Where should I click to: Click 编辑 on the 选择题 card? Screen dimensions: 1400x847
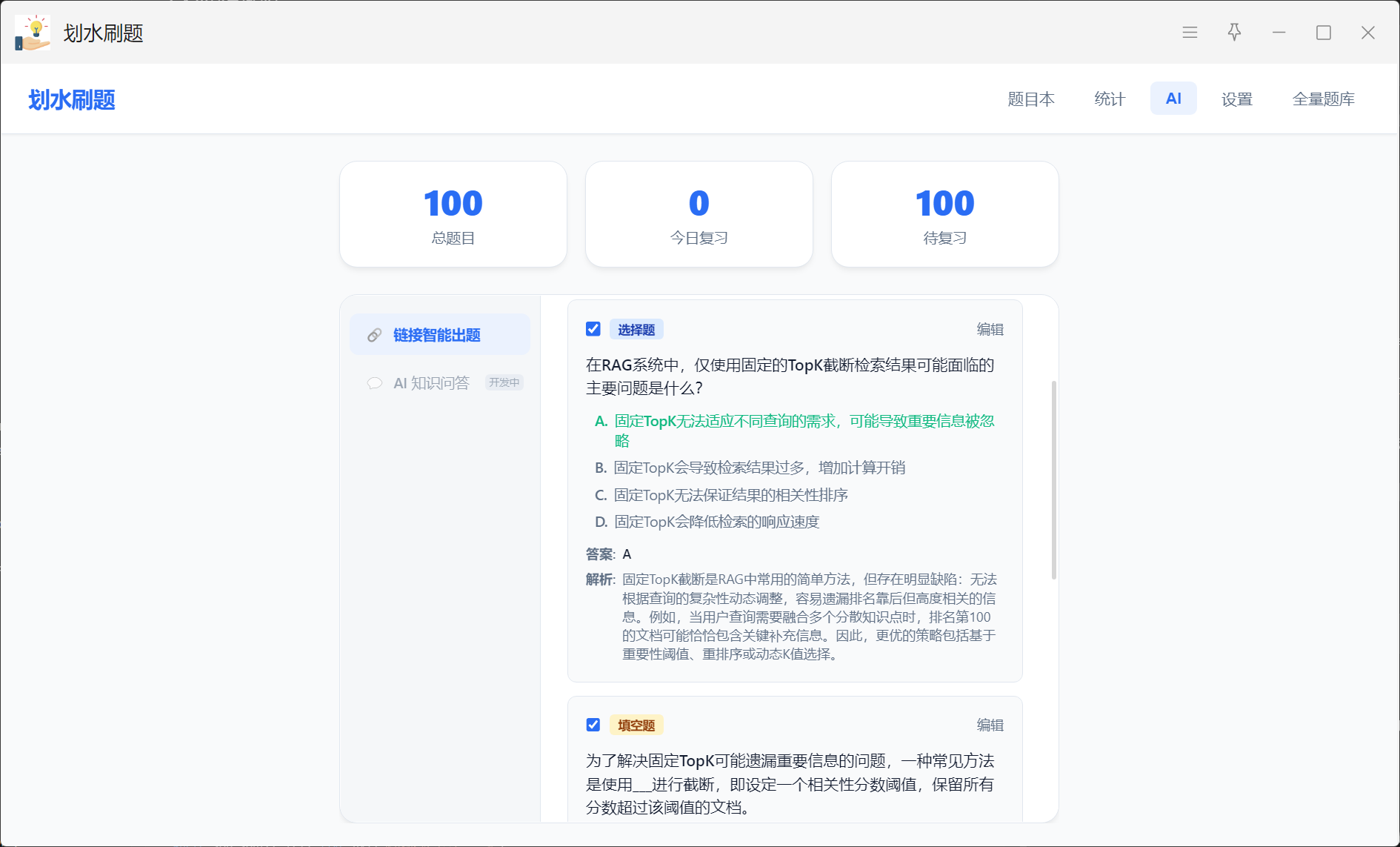pos(990,330)
